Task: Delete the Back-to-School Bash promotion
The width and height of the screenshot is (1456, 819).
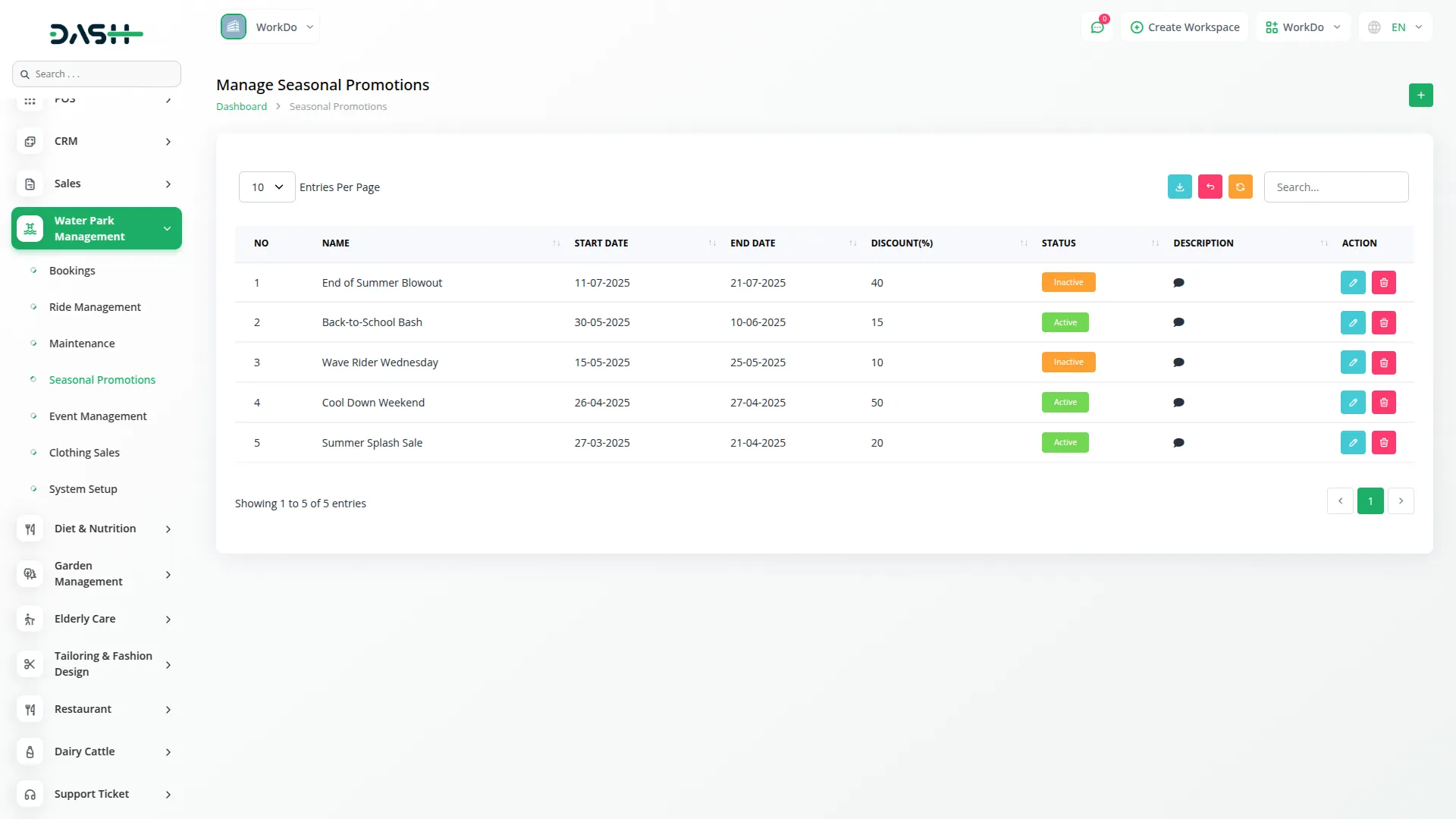Action: 1383,322
